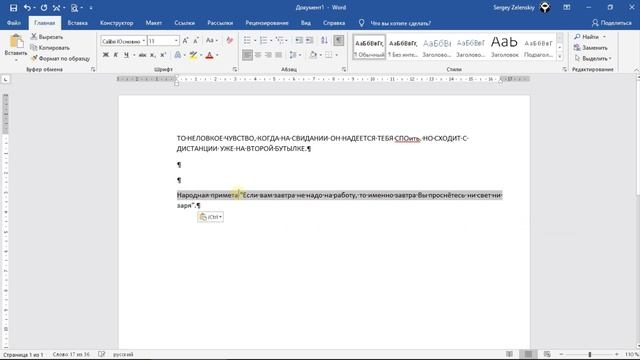
Task: Undo the last action
Action: [27, 7]
